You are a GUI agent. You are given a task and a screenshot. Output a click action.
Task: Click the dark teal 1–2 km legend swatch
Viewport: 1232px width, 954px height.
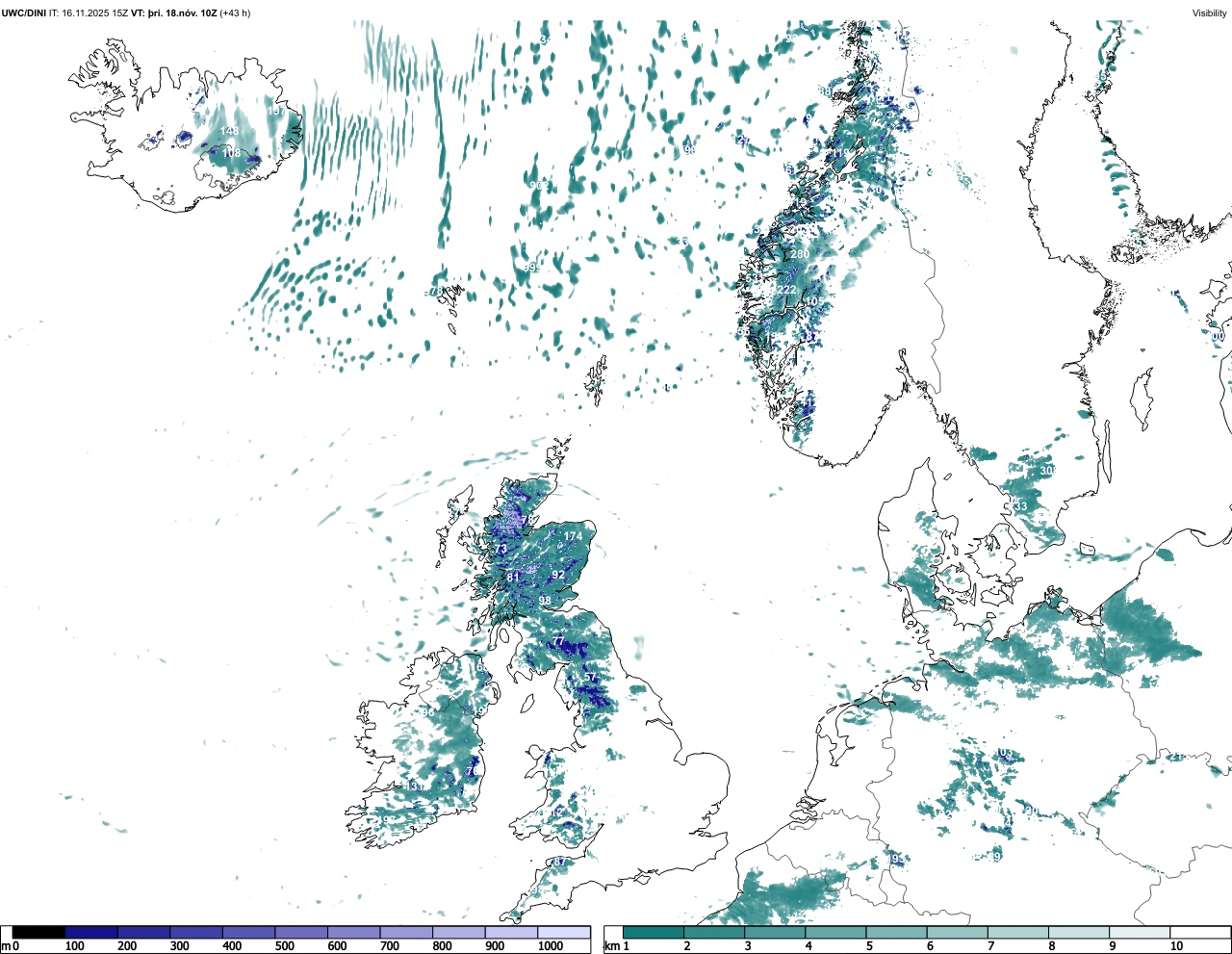point(654,932)
